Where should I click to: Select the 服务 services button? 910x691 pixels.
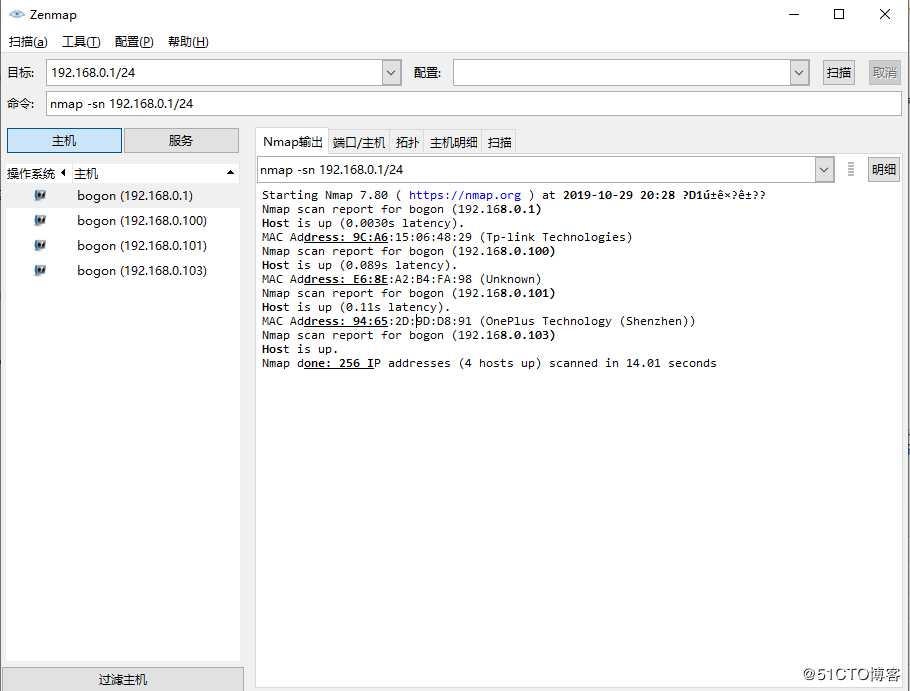pyautogui.click(x=181, y=140)
